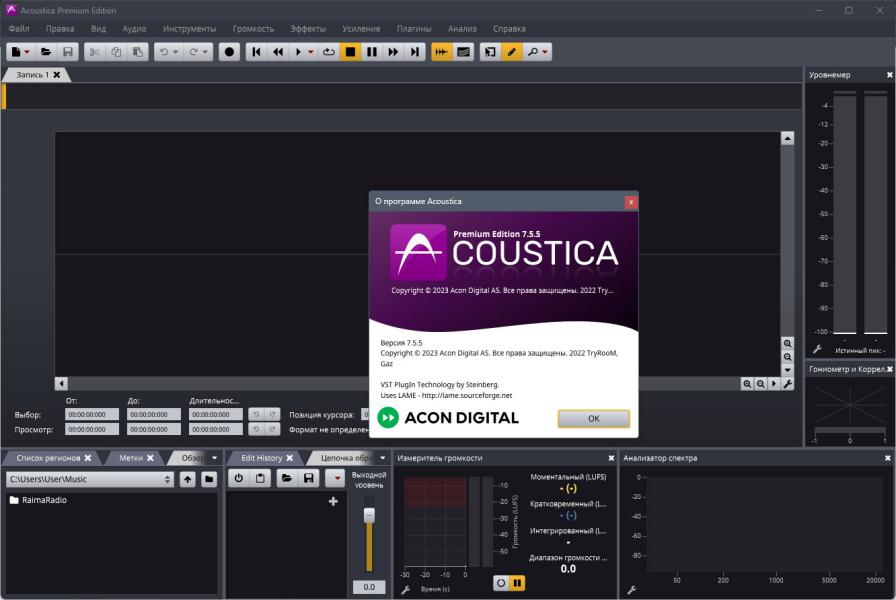Stop playback with the highlighted square button
The image size is (896, 600).
pyautogui.click(x=350, y=52)
